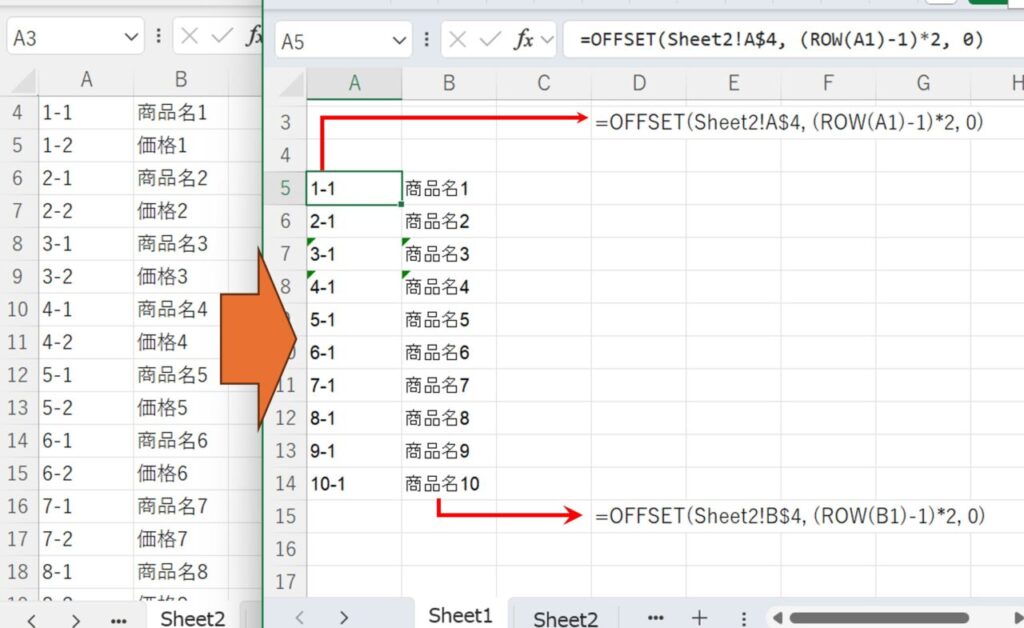Click the Enter checkmark in the left Sheet2 window
Image resolution: width=1024 pixels, height=628 pixels.
click(222, 36)
